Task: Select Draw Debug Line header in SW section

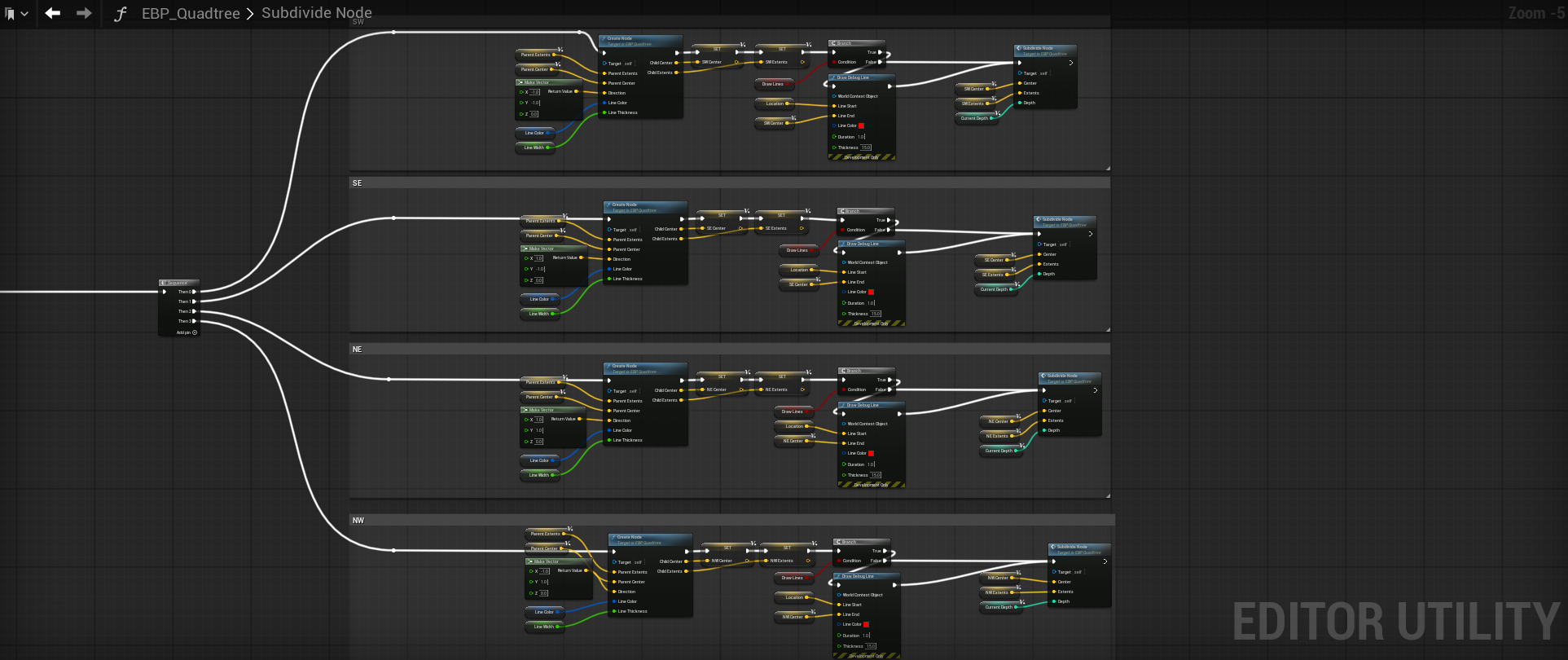Action: [x=862, y=77]
